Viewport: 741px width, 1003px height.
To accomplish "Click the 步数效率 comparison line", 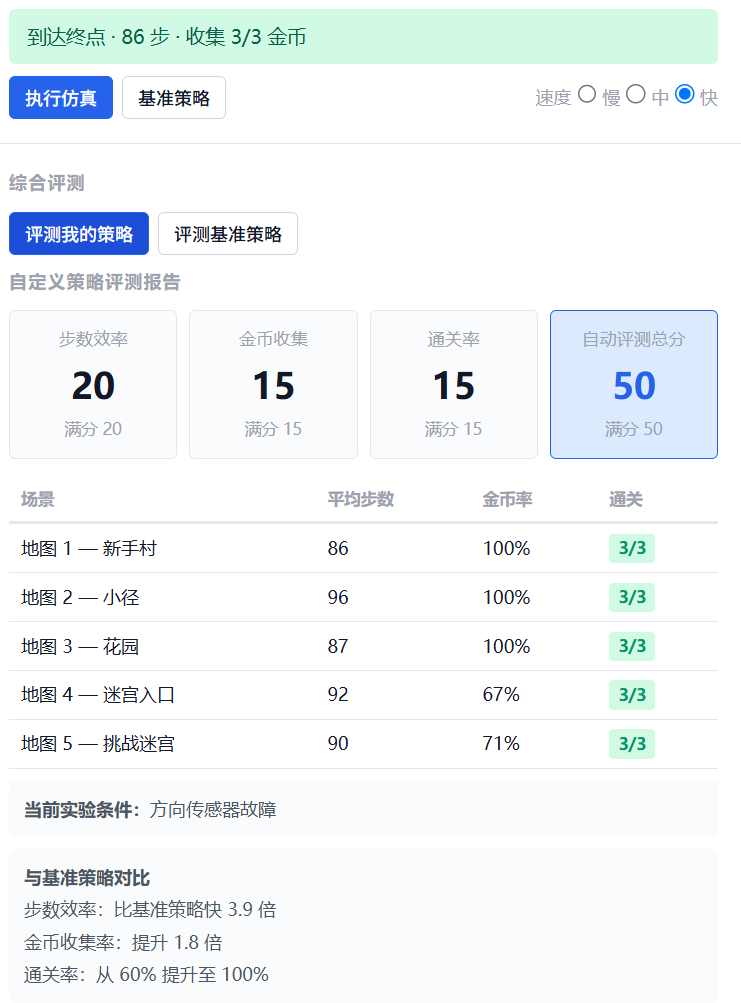I will tap(150, 910).
